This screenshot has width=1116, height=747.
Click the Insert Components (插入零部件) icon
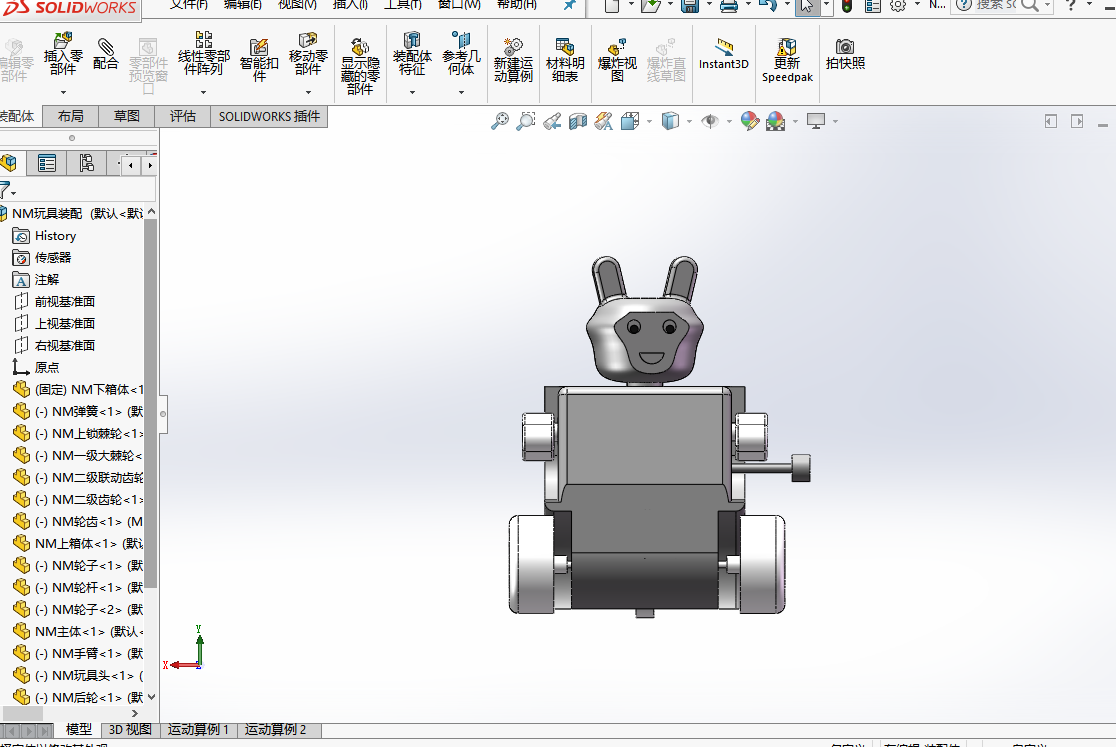63,53
